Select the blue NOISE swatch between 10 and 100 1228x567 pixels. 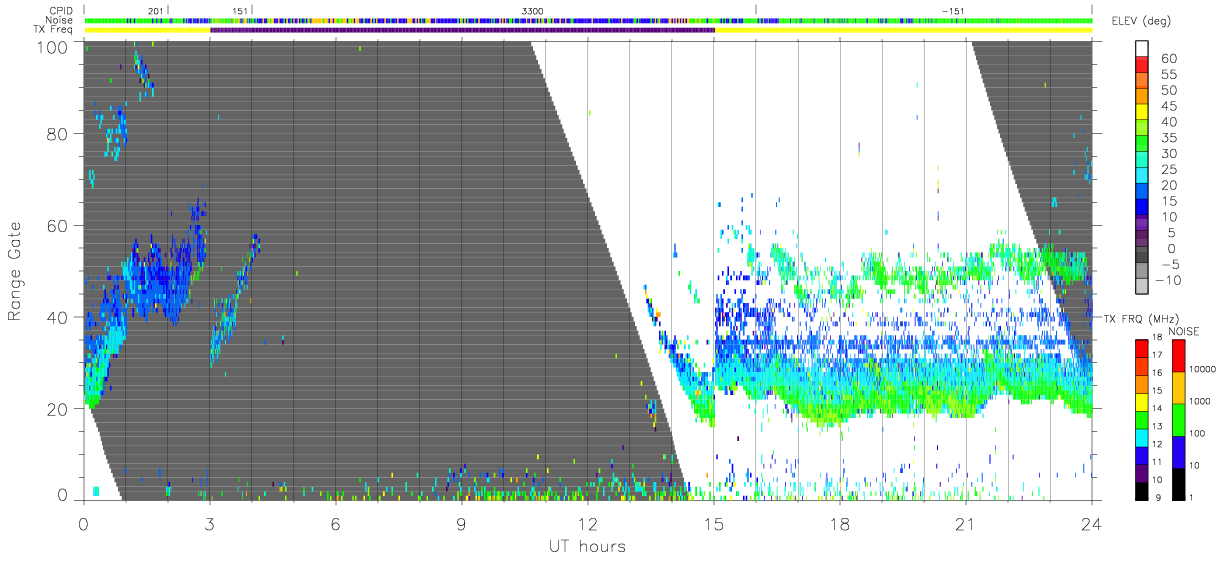1178,450
